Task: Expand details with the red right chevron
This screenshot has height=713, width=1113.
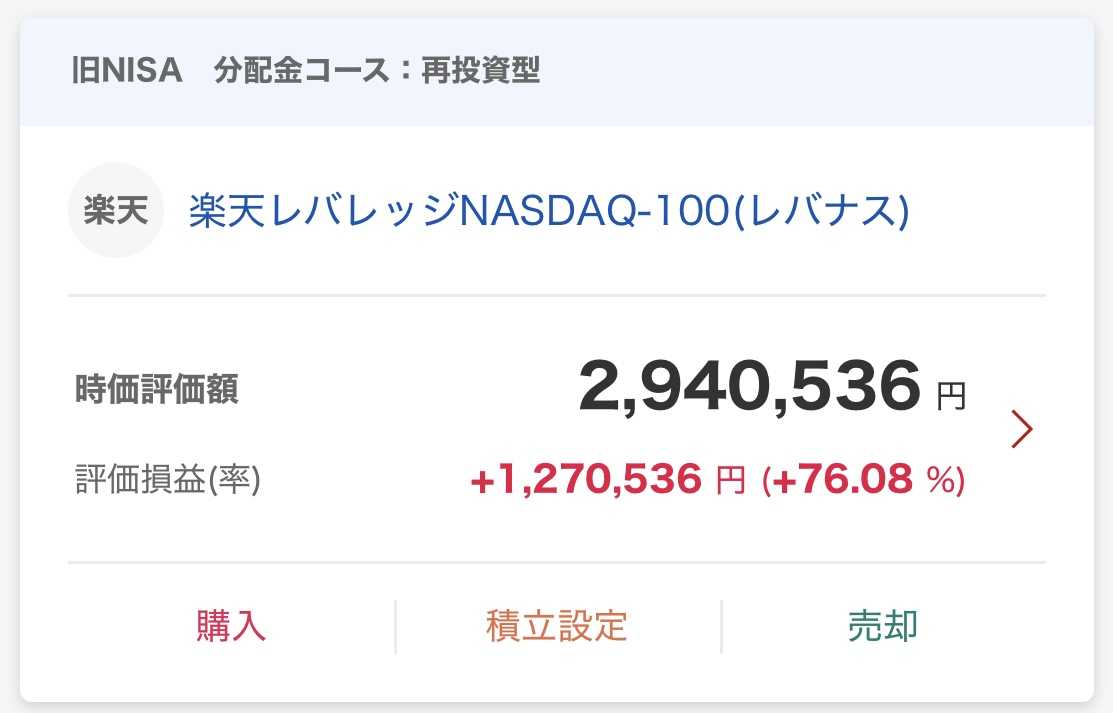Action: (1021, 429)
